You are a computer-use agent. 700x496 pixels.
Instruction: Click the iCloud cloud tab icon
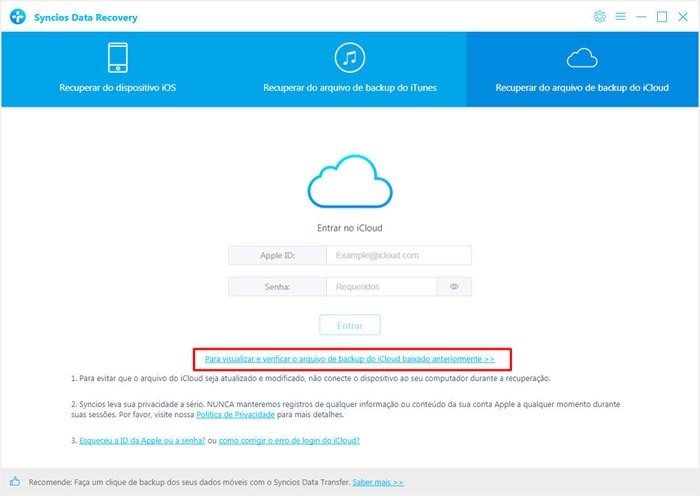[582, 58]
